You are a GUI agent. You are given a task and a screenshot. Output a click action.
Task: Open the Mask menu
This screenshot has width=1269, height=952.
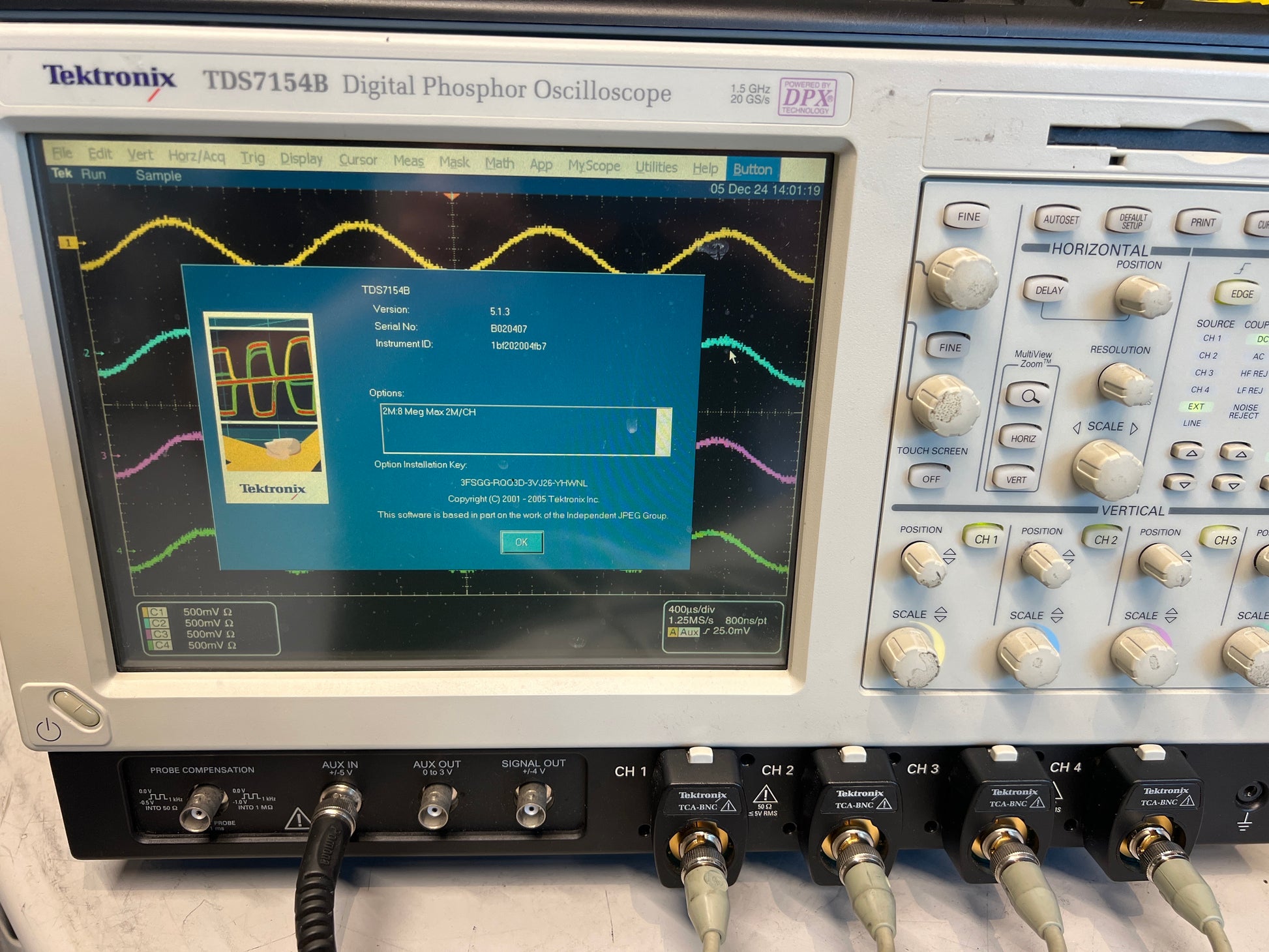click(x=455, y=163)
